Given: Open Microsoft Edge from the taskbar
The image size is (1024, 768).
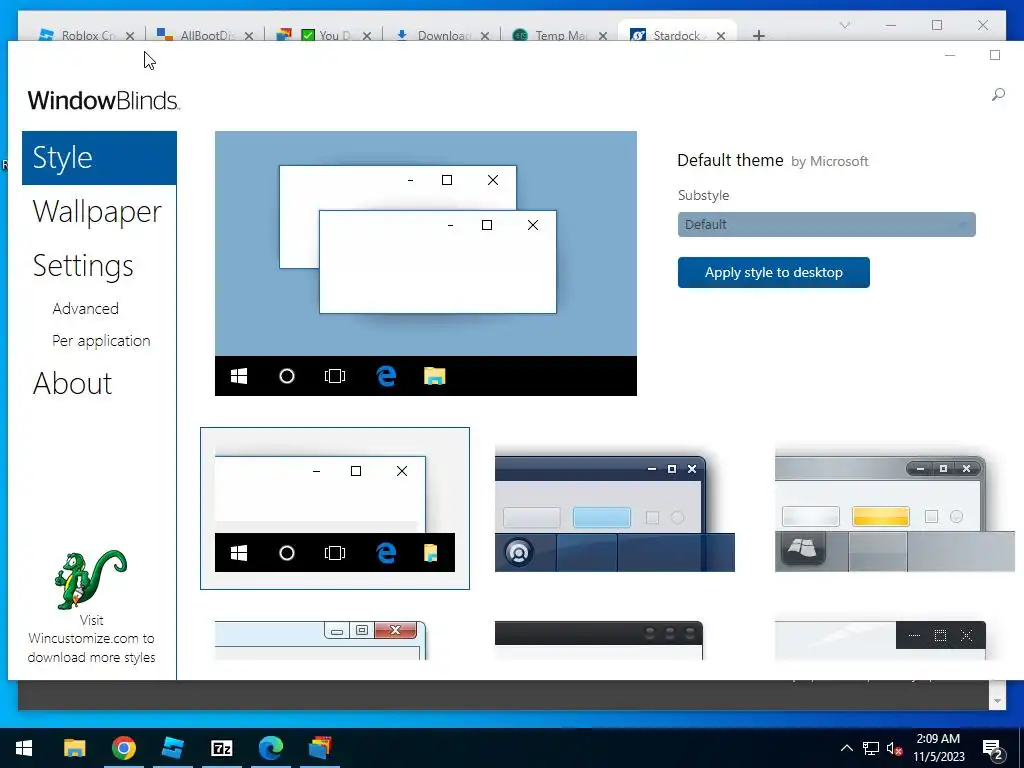Looking at the screenshot, I should 270,748.
